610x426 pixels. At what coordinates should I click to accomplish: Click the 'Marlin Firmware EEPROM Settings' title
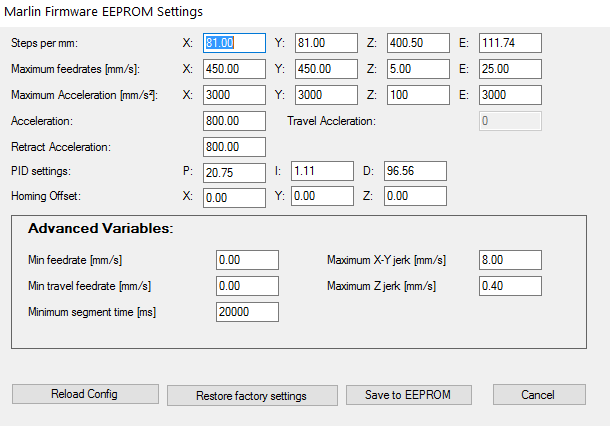[x=103, y=12]
